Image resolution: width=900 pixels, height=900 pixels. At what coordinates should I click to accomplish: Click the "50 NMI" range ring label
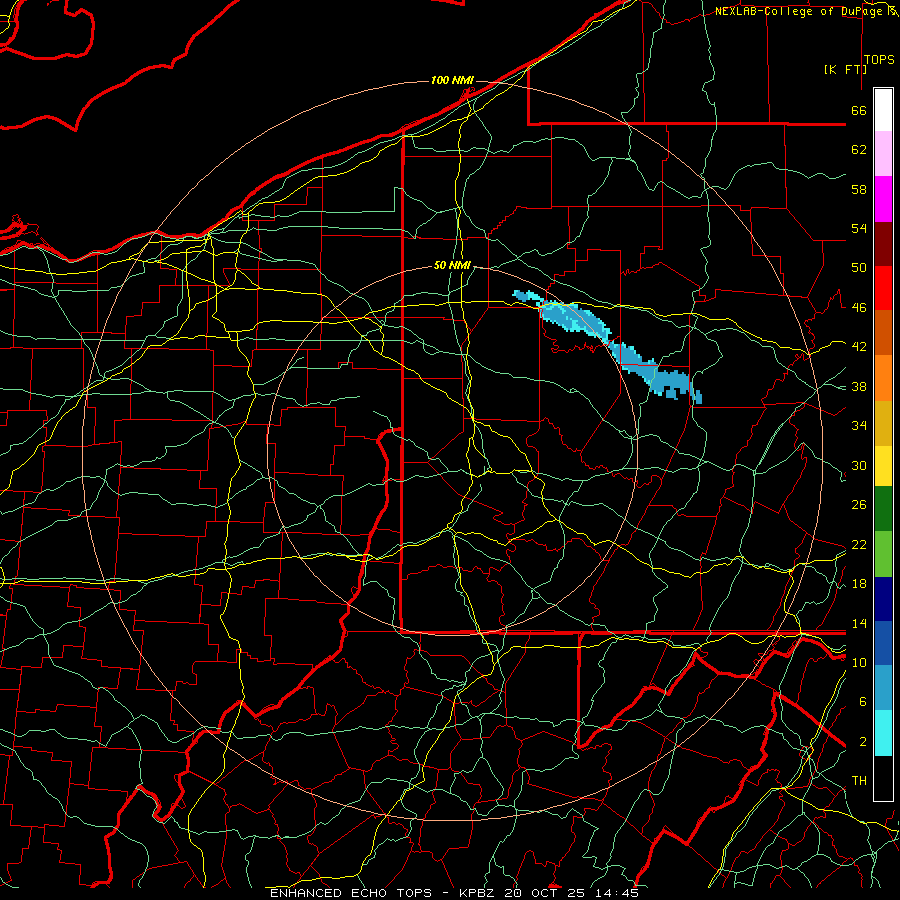pos(452,265)
